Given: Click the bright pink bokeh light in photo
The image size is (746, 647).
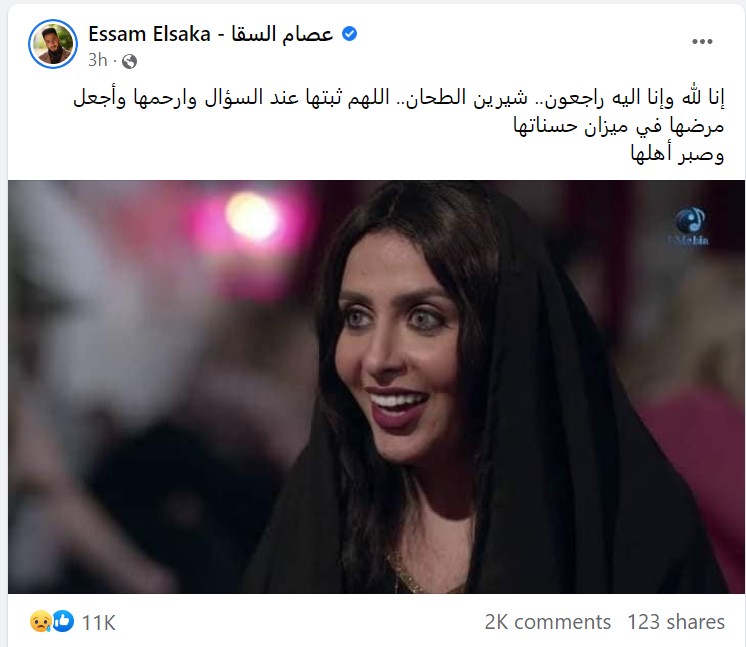Looking at the screenshot, I should [x=251, y=216].
